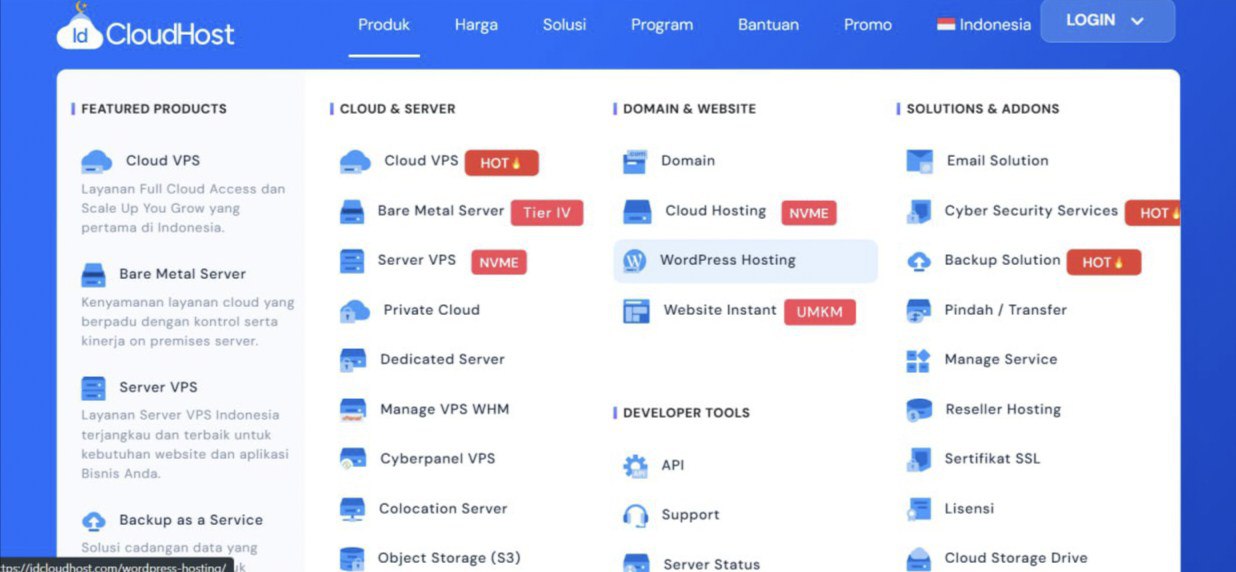Click the 'Colocation Server' text
The image size is (1236, 572).
tap(443, 509)
